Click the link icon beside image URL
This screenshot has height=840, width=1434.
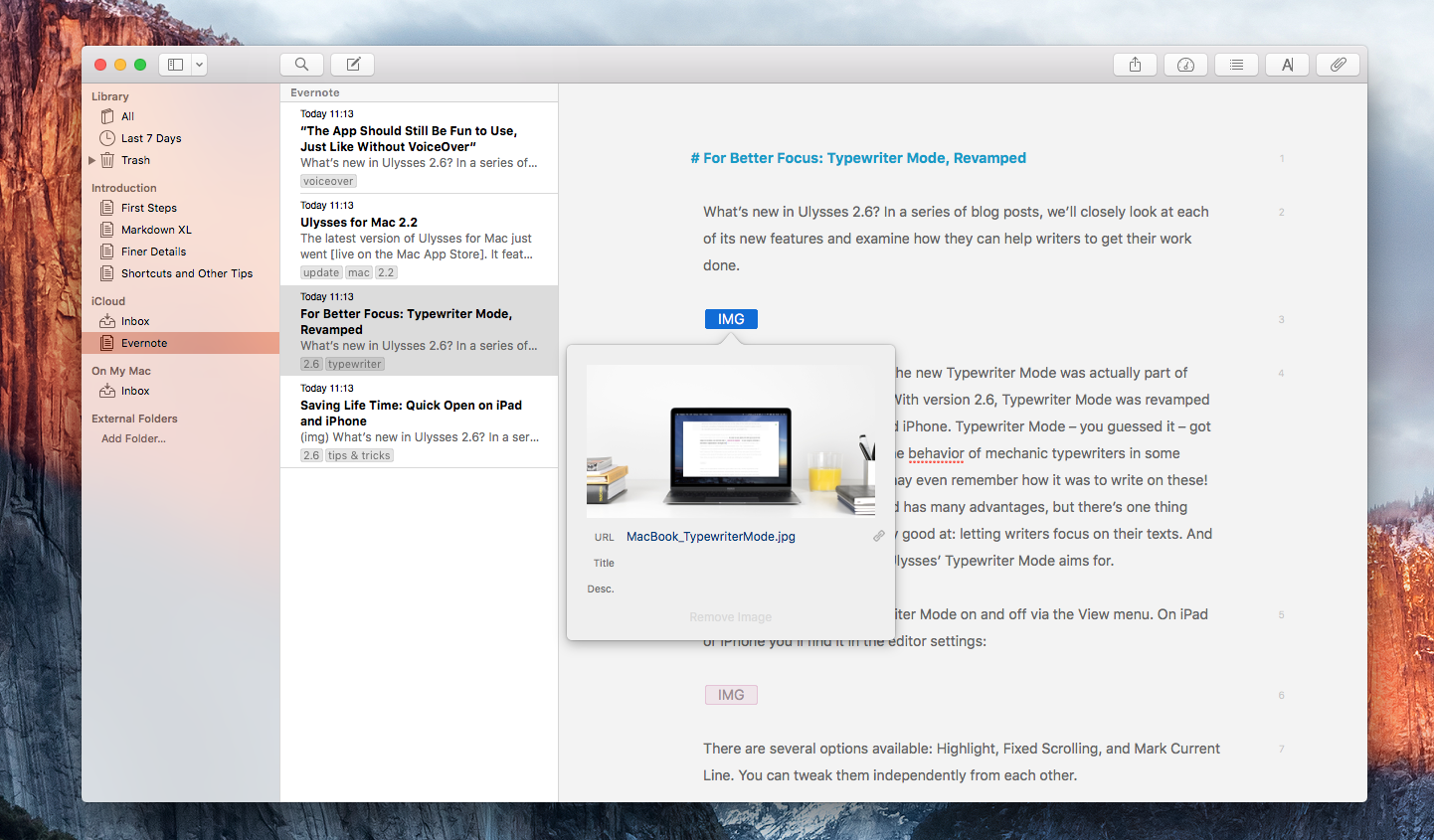[878, 536]
